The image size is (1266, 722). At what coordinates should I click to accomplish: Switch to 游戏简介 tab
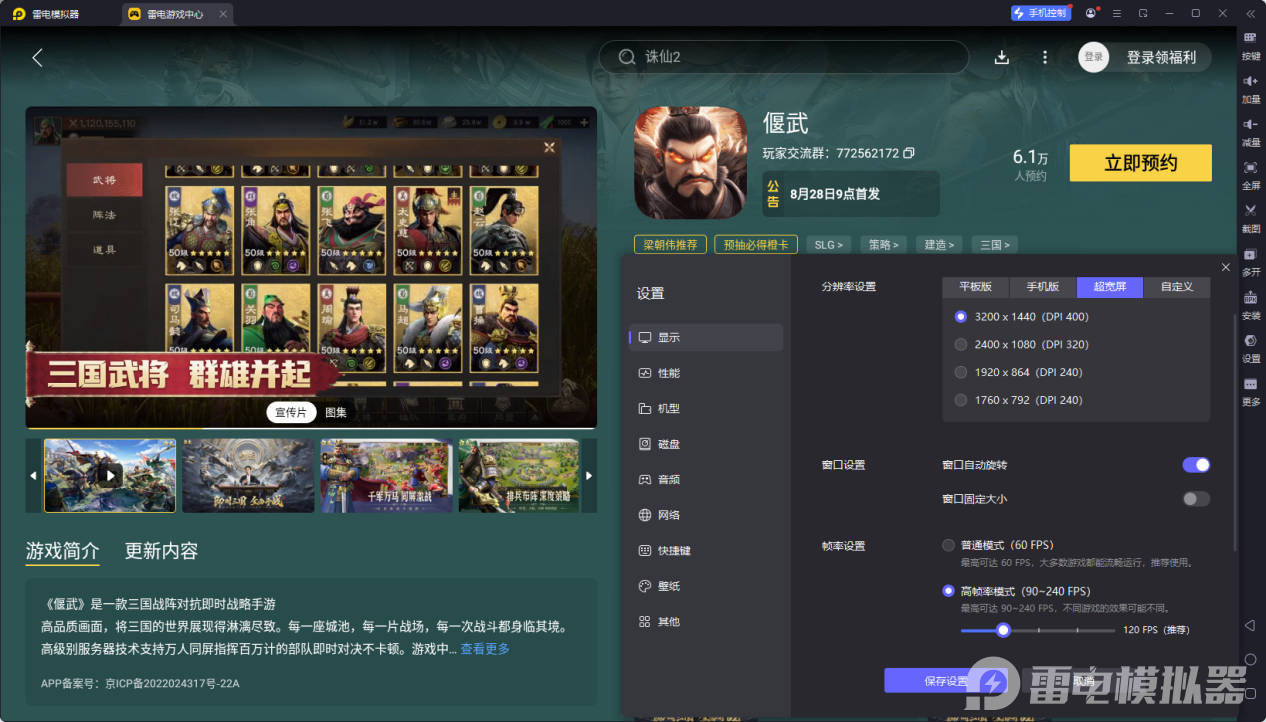(x=62, y=551)
